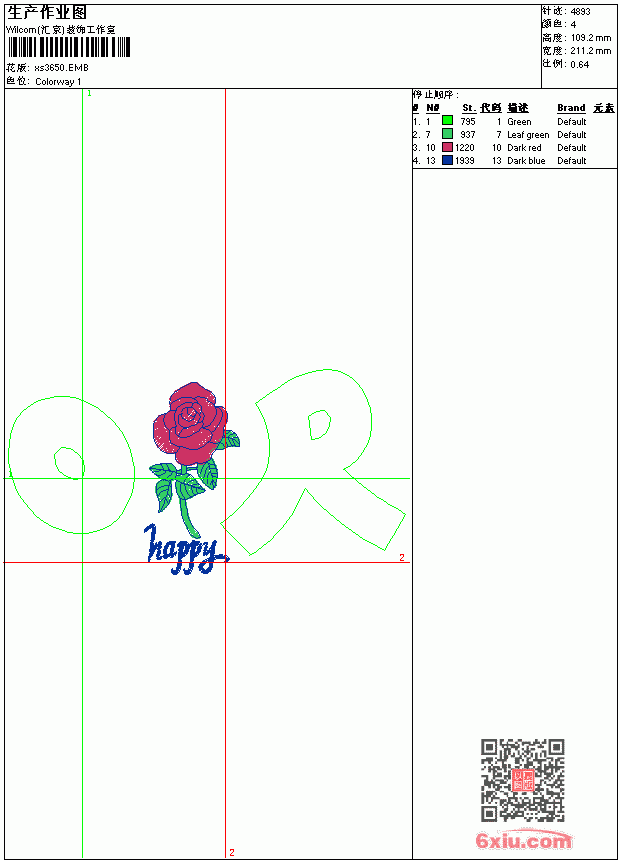620x860 pixels.
Task: Click the dark blue color swatch
Action: (x=447, y=160)
